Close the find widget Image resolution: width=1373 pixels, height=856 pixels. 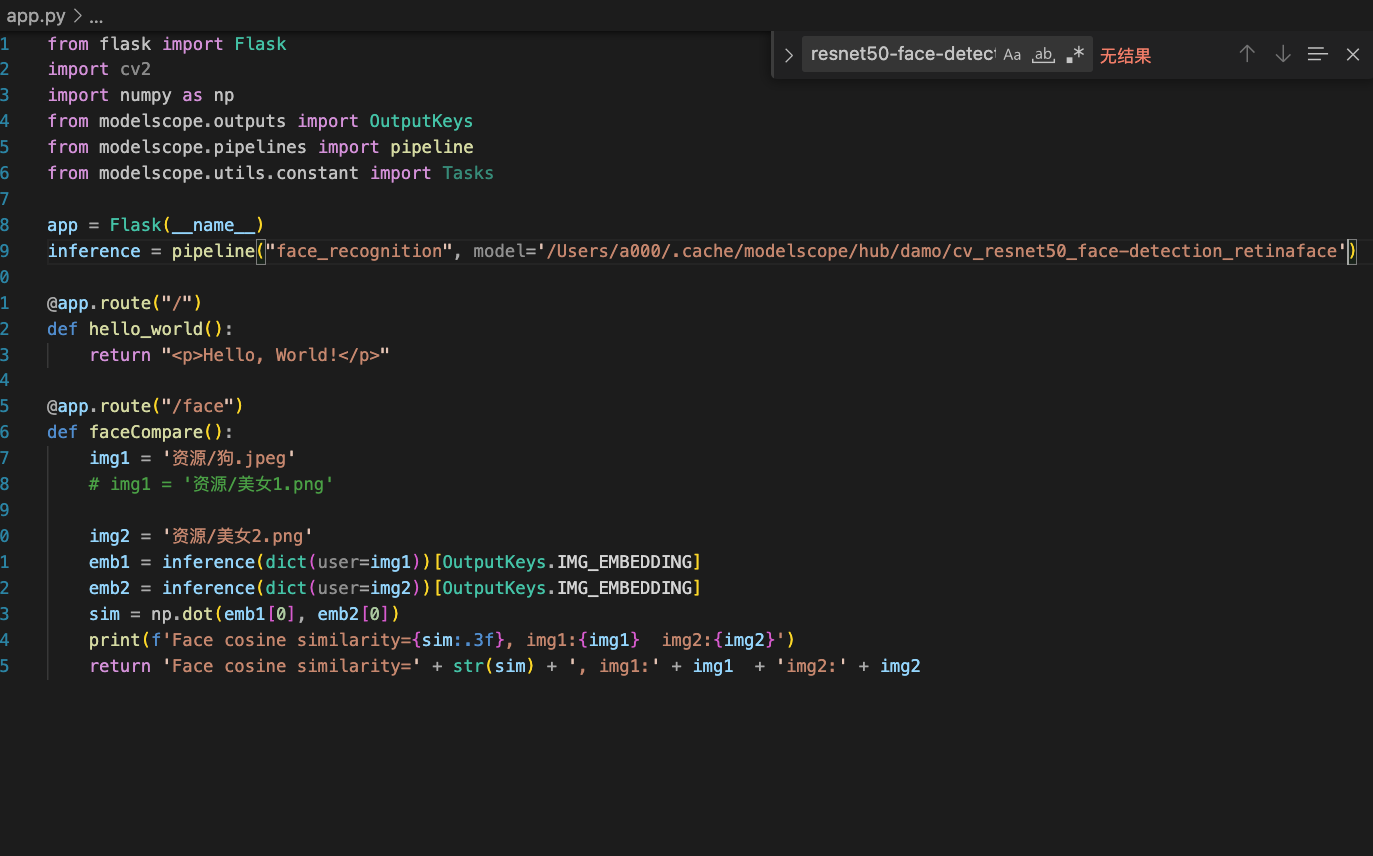(x=1353, y=54)
